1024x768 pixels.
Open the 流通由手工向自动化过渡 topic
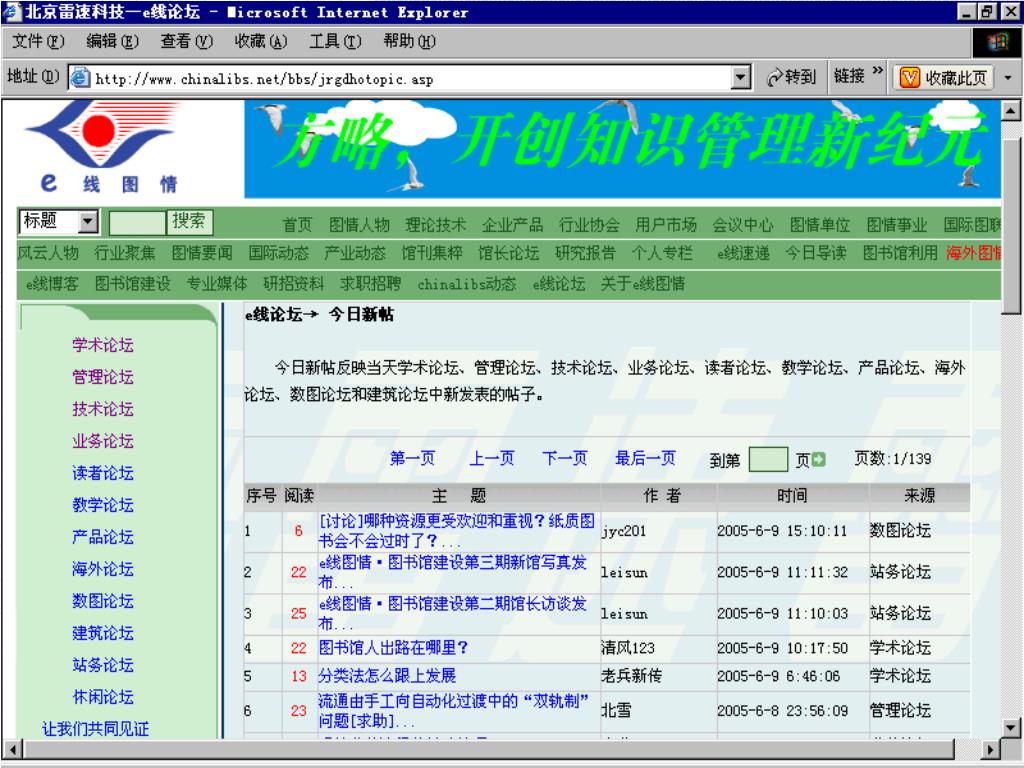tap(453, 711)
